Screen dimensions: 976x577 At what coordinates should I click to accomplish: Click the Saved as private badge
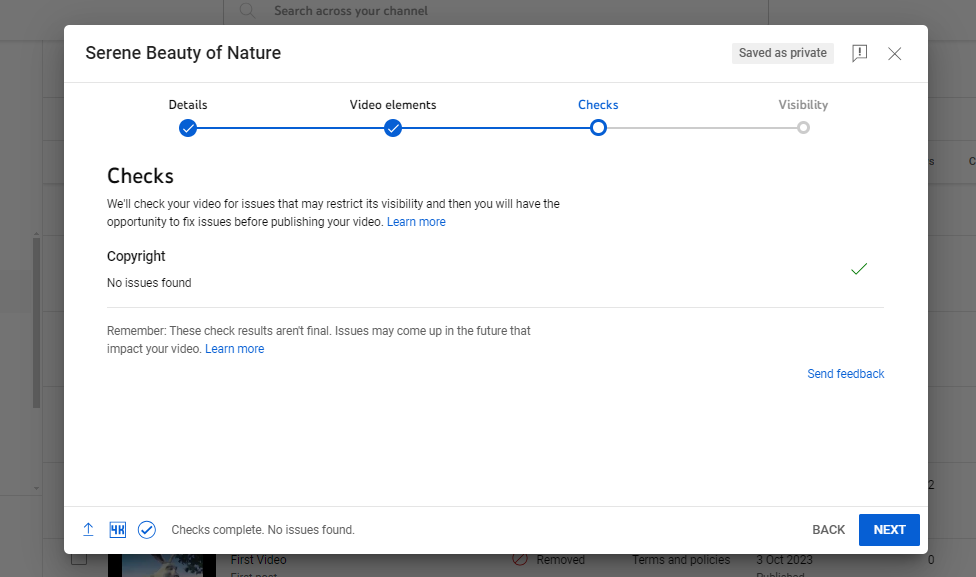tap(782, 54)
